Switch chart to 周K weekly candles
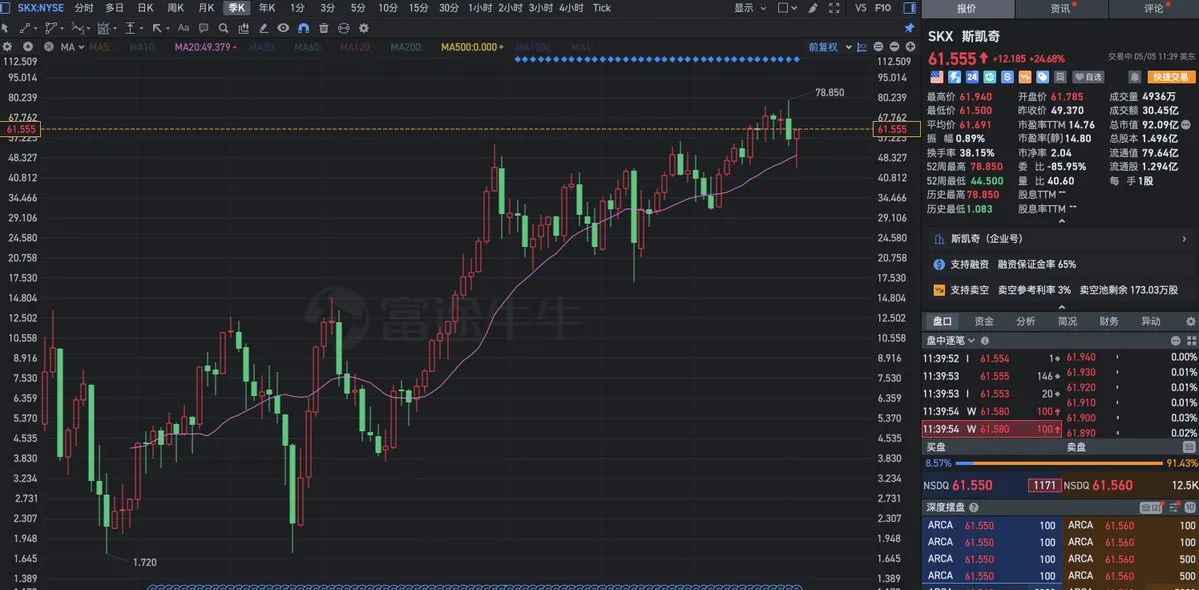 tap(175, 8)
